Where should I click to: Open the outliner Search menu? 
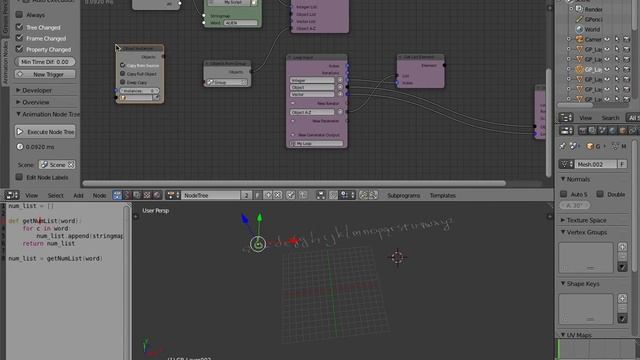coord(610,118)
